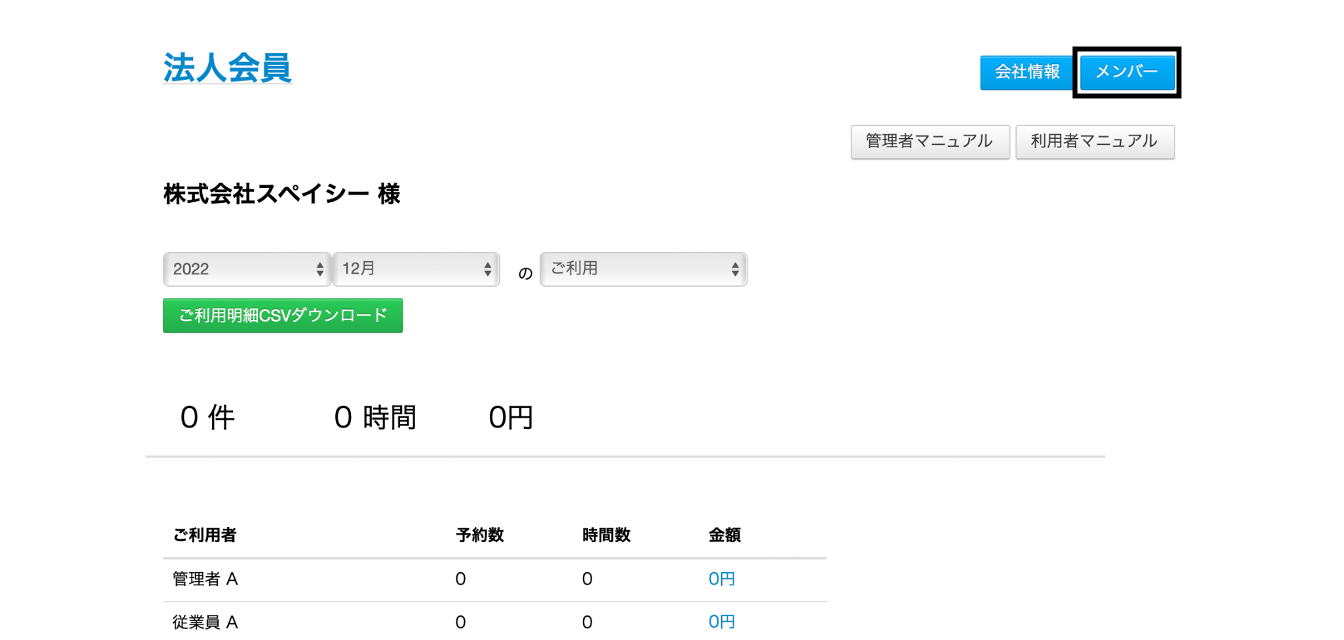Click the 0 時間 summary total
Screen dimensions: 1344x640
(x=375, y=418)
